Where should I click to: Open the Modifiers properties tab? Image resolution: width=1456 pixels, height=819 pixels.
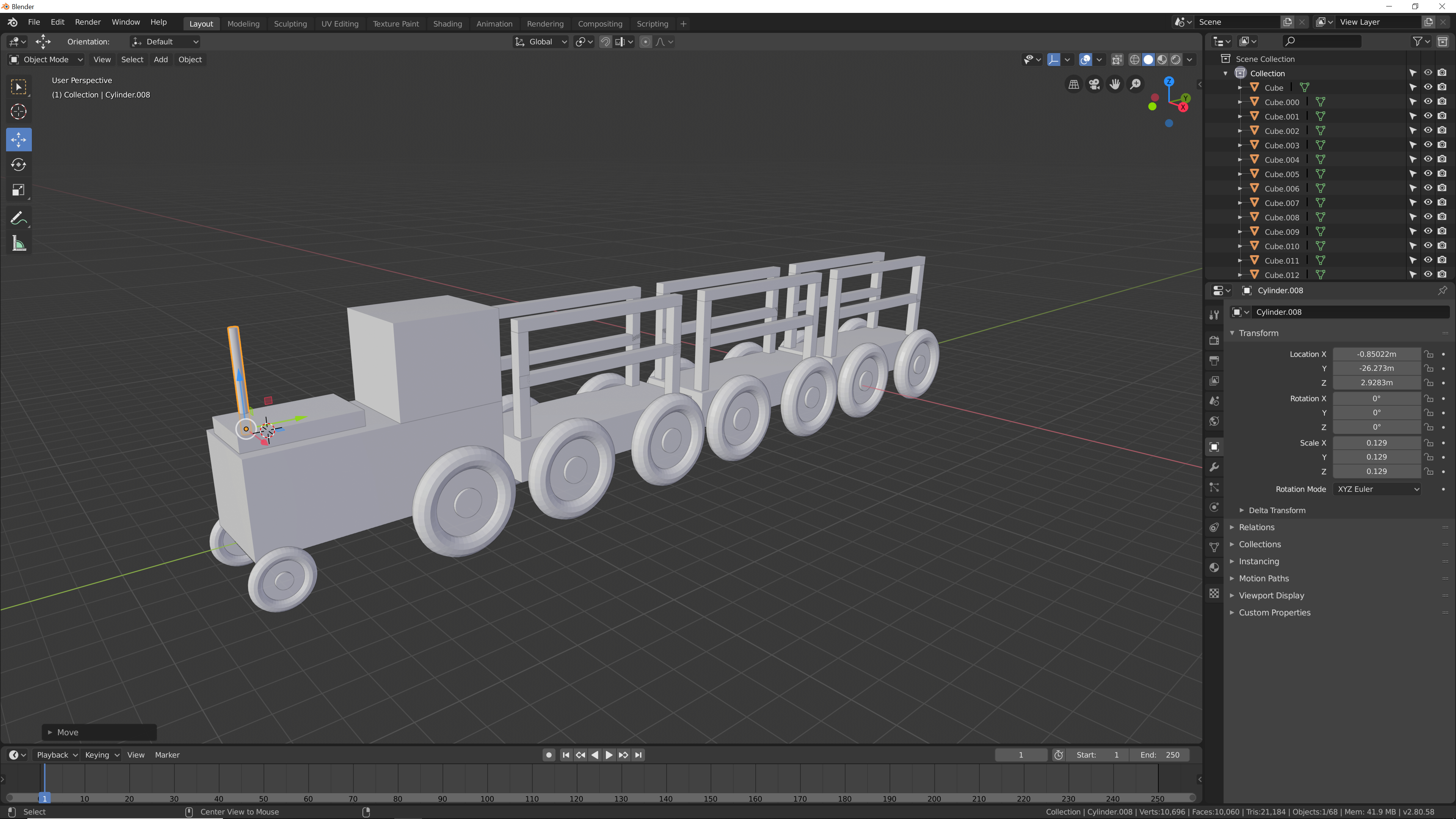click(1214, 468)
